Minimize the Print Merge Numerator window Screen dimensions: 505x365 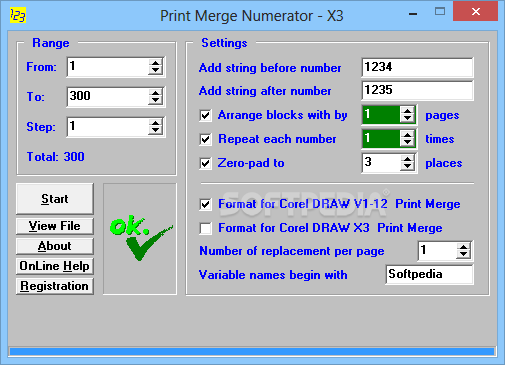413,14
